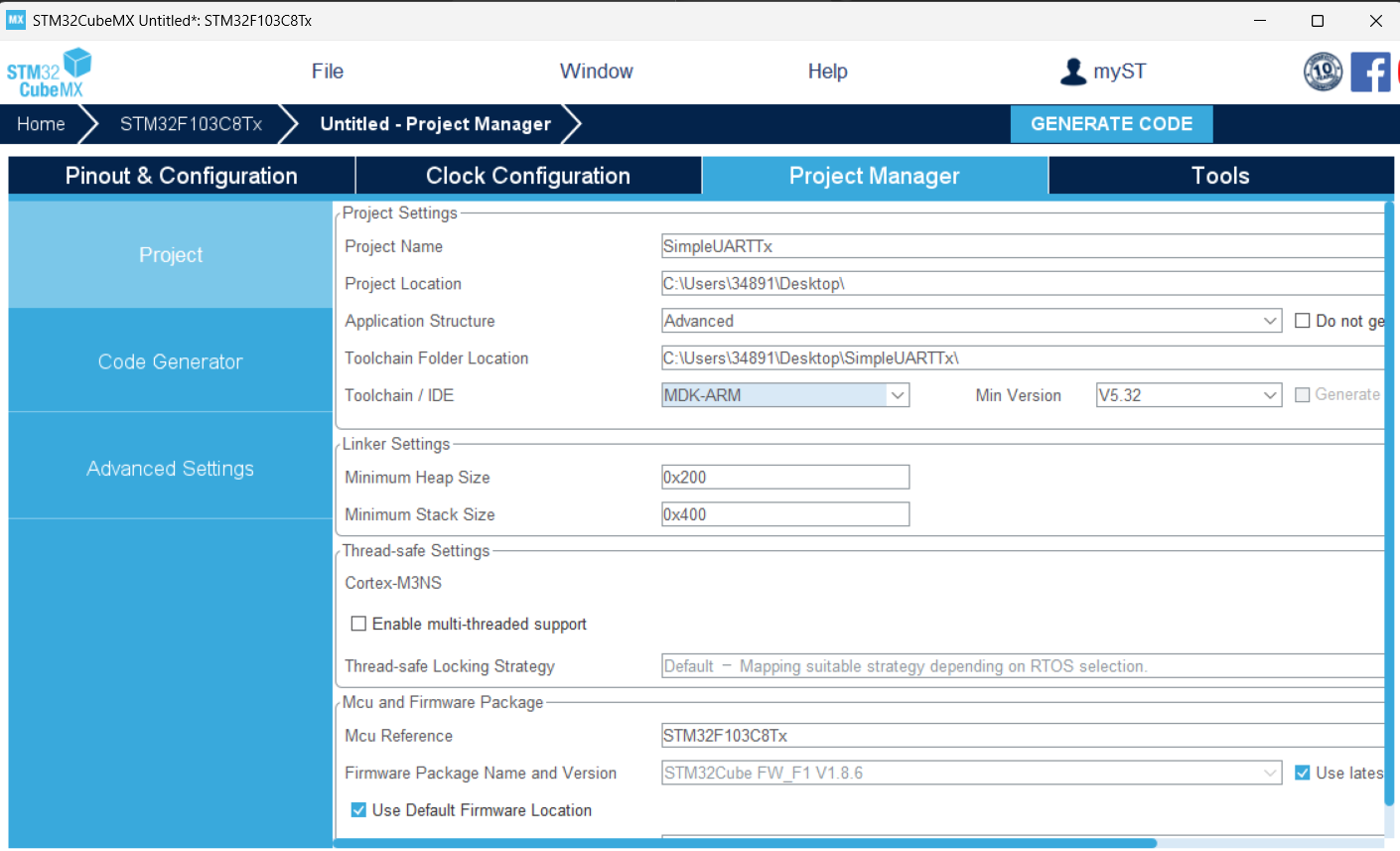Switch to the Tools tab
This screenshot has height=851, width=1400.
pyautogui.click(x=1221, y=176)
